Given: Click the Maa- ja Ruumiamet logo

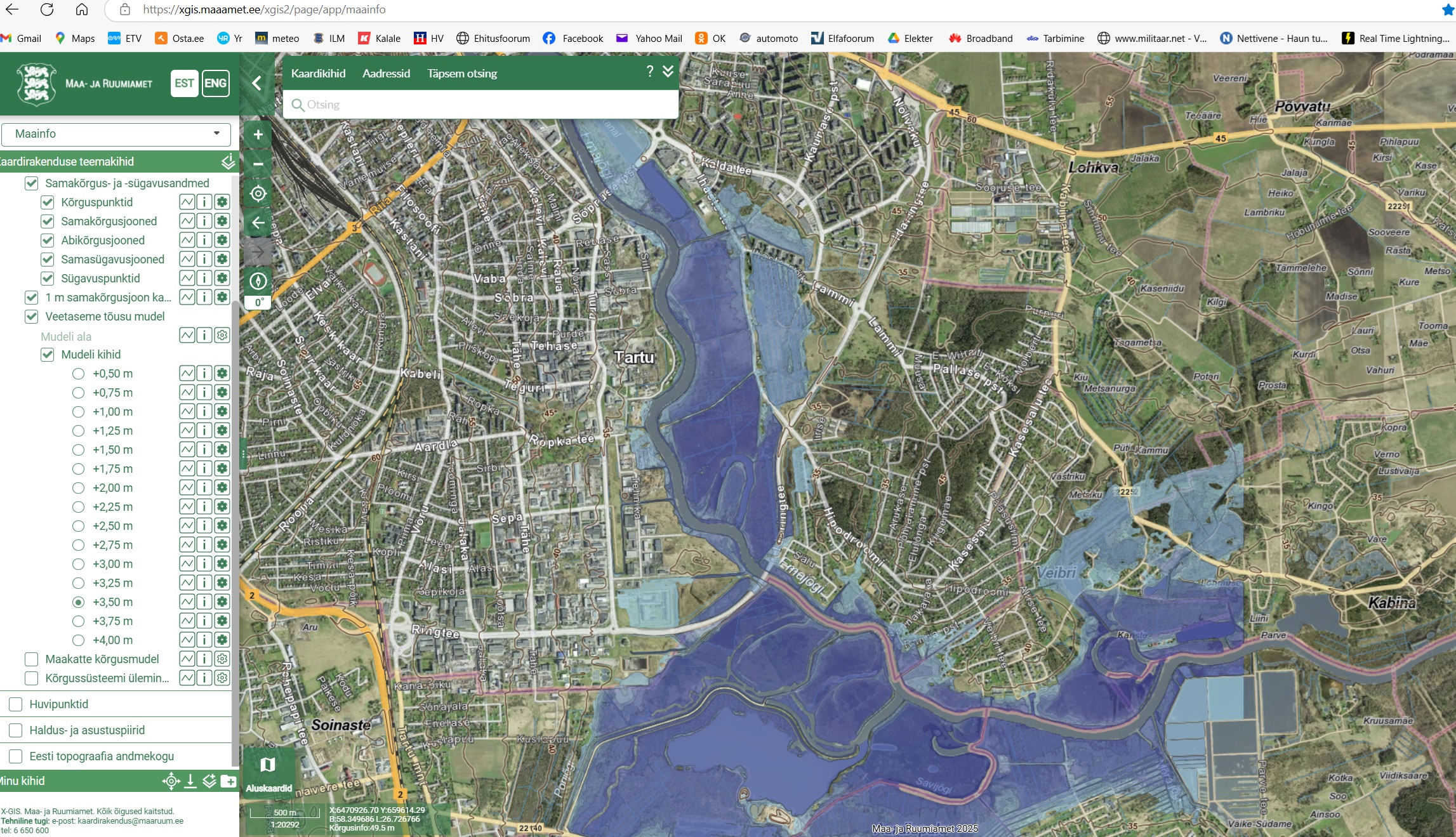Looking at the screenshot, I should (84, 83).
